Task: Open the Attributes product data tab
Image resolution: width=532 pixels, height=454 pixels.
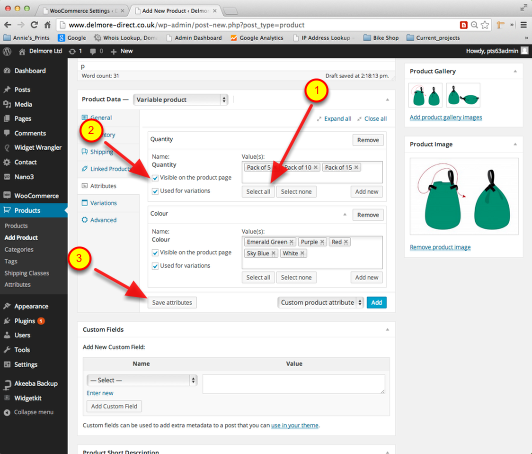Action: point(103,186)
